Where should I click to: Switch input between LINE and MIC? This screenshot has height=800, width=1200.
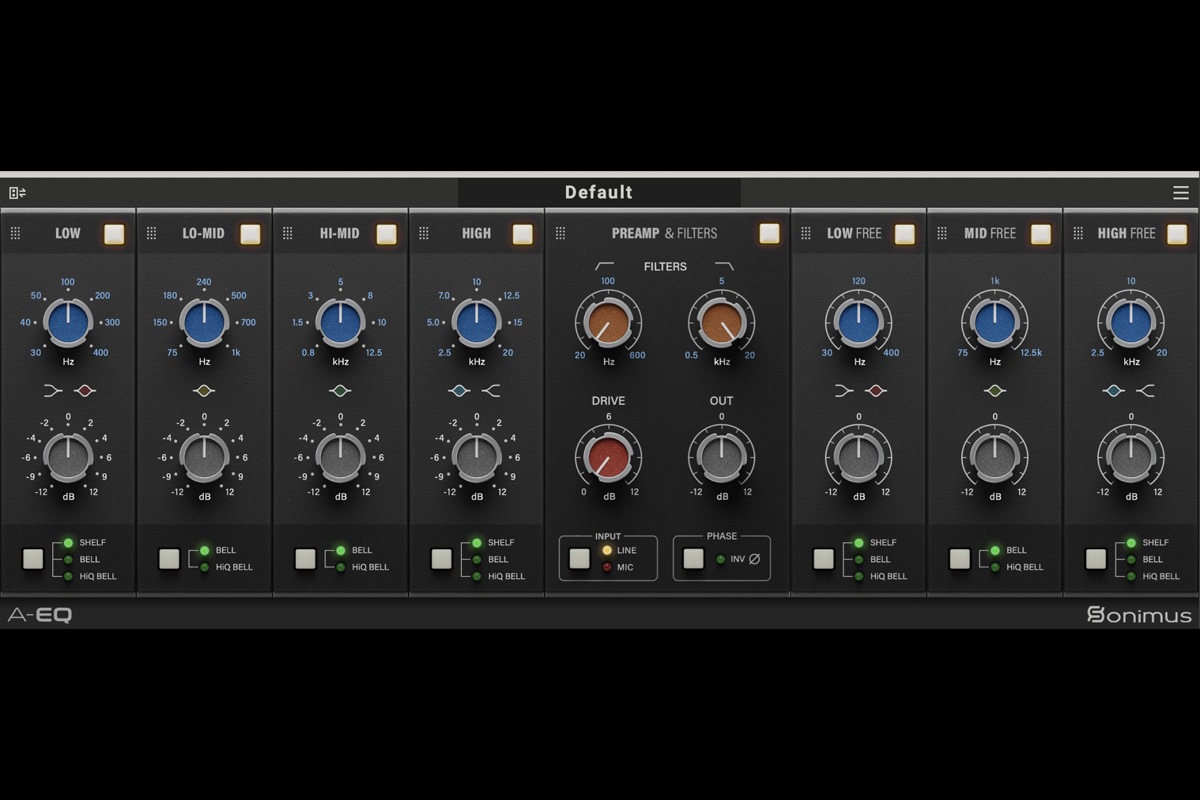pyautogui.click(x=579, y=559)
